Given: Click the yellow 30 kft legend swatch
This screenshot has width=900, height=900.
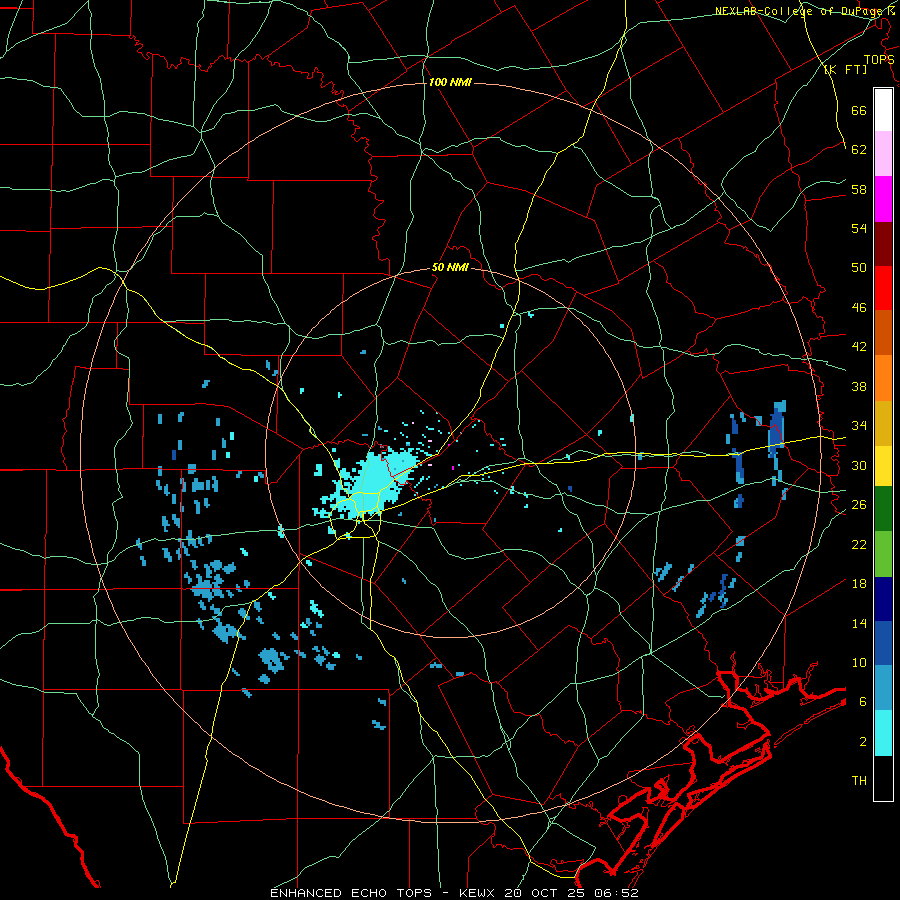Looking at the screenshot, I should coord(883,466).
